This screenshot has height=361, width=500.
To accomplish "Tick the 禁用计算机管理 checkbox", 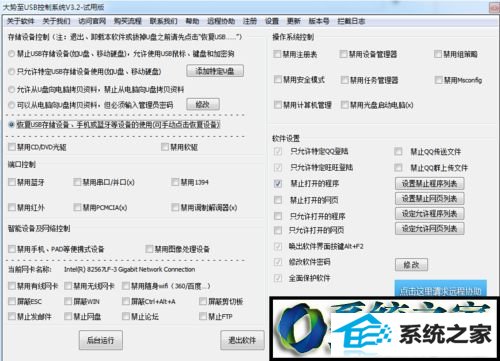I will 278,105.
